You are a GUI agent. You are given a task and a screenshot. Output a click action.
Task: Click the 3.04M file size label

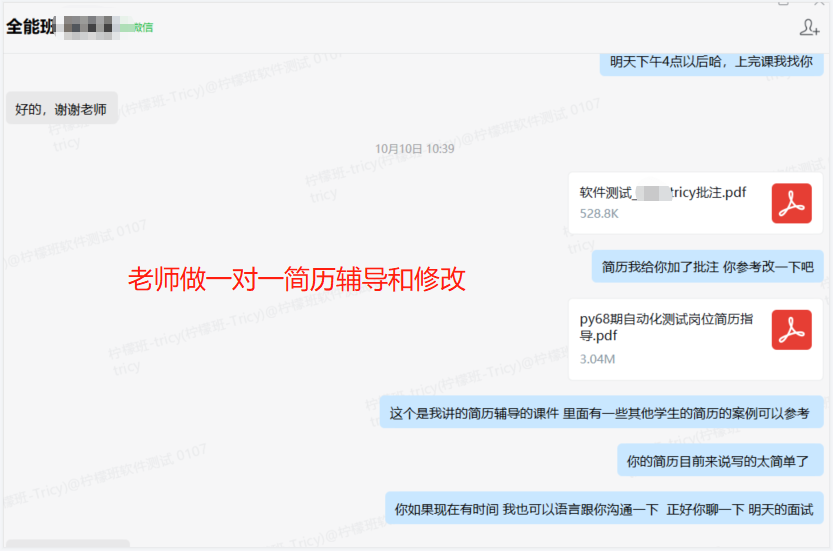tap(597, 359)
